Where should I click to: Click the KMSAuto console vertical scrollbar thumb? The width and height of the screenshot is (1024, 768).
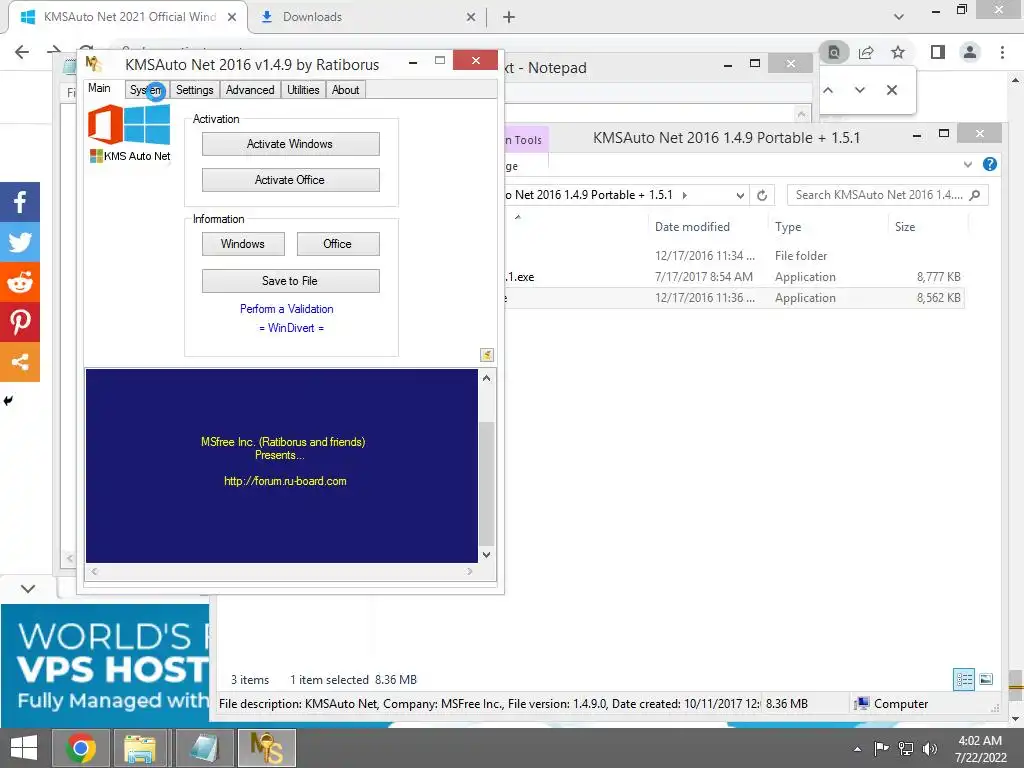pyautogui.click(x=487, y=483)
